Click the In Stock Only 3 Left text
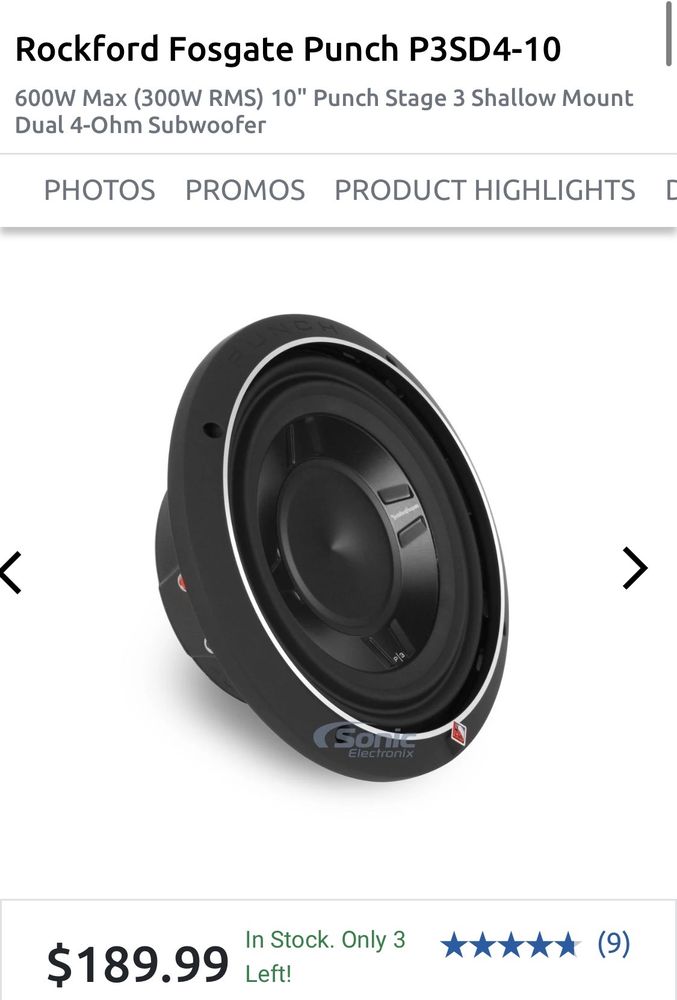The height and width of the screenshot is (1000, 677). click(325, 956)
